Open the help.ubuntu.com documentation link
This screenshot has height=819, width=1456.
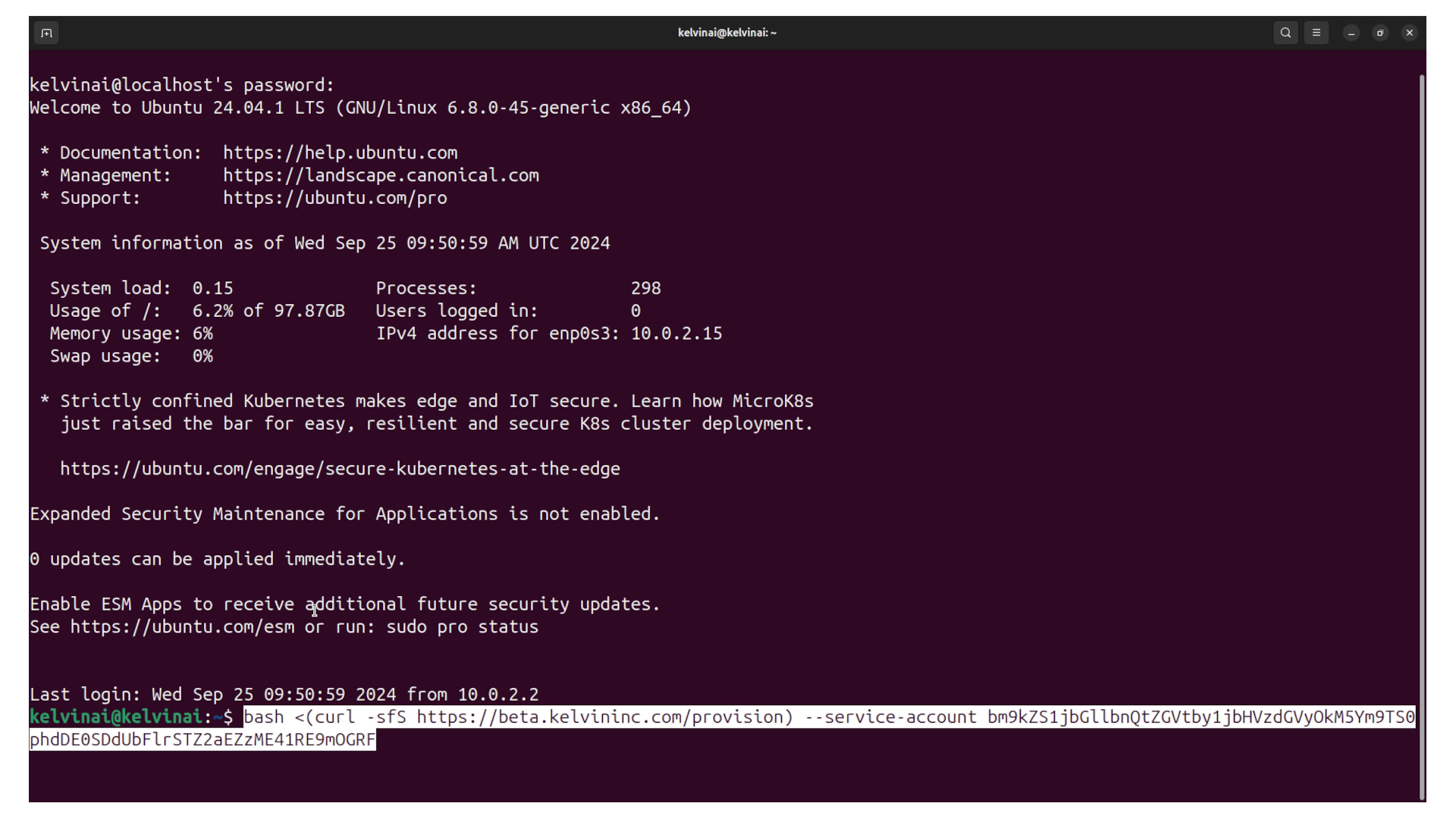click(x=340, y=152)
